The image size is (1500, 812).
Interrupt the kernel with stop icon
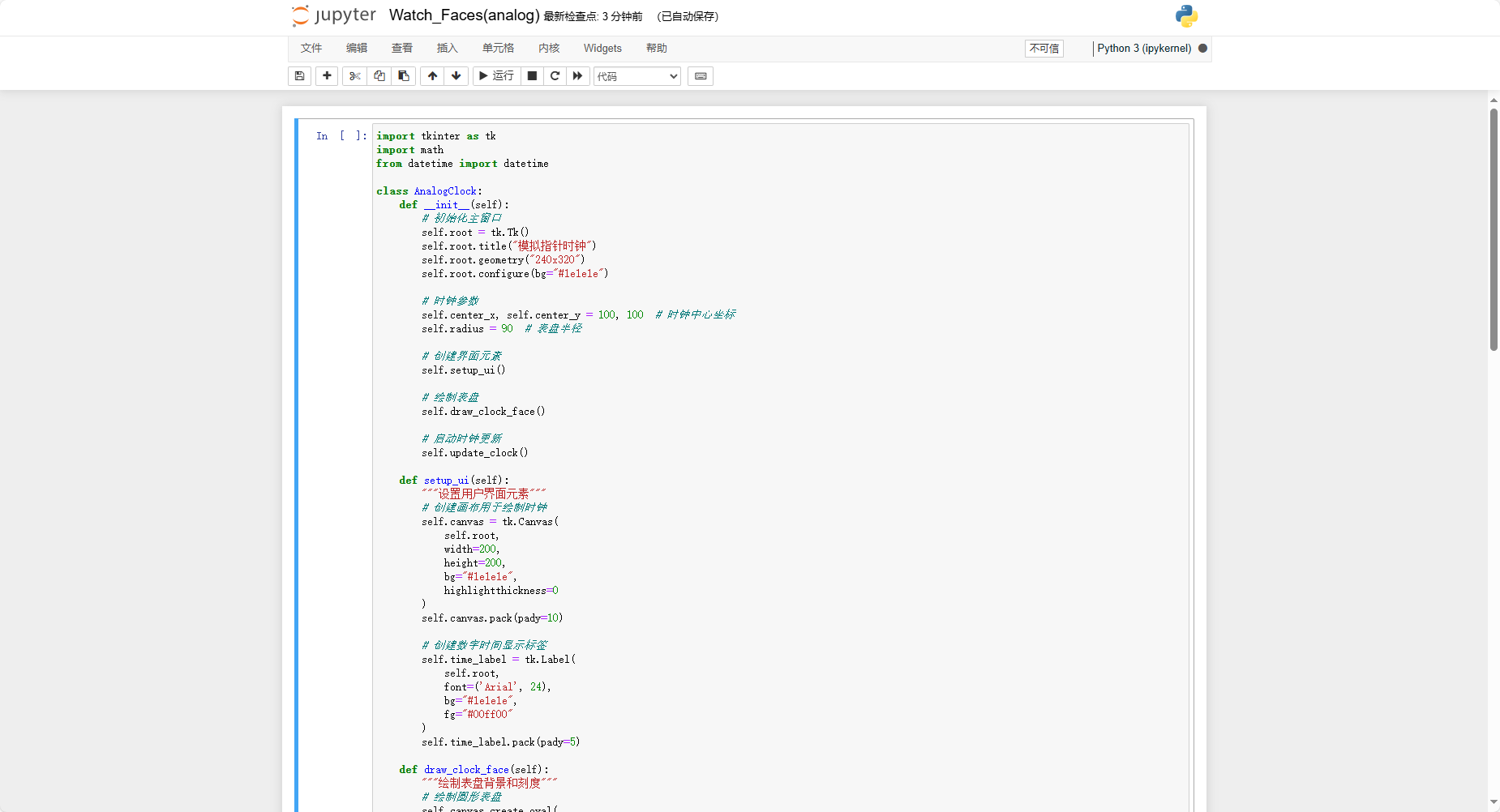click(532, 76)
